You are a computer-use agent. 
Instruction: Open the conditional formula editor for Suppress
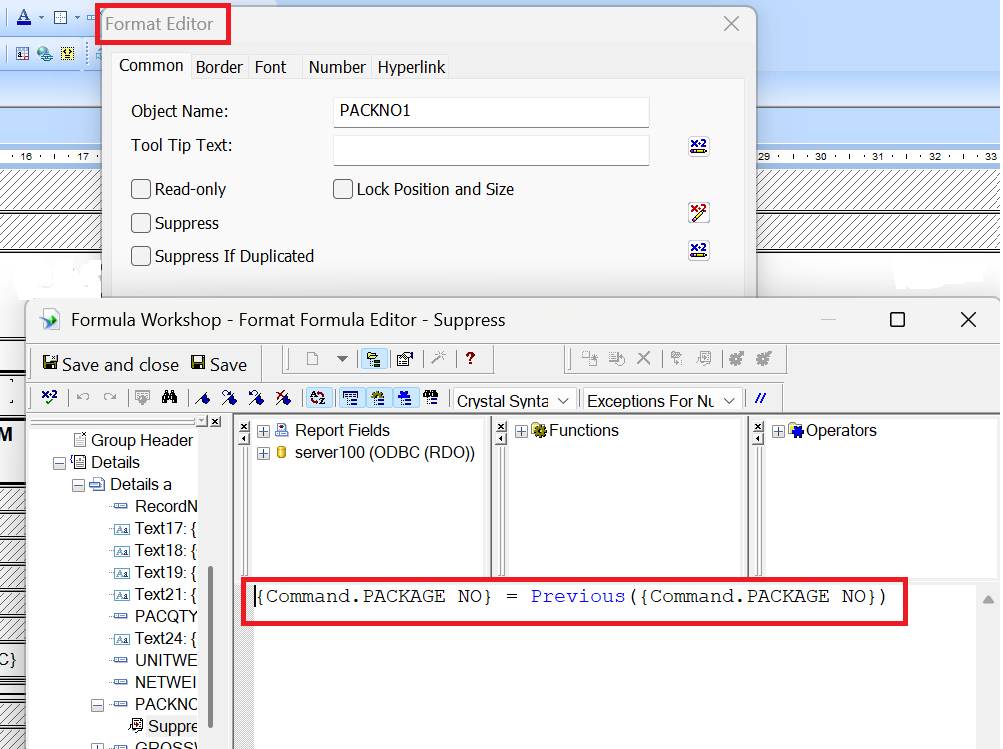tap(698, 211)
